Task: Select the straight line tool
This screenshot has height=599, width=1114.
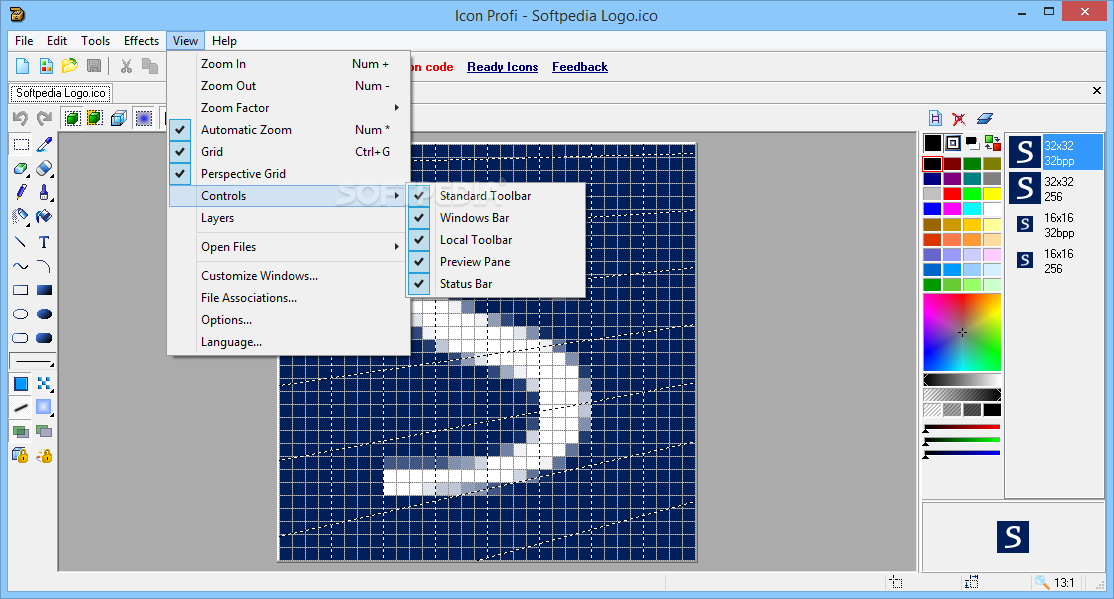Action: point(21,242)
